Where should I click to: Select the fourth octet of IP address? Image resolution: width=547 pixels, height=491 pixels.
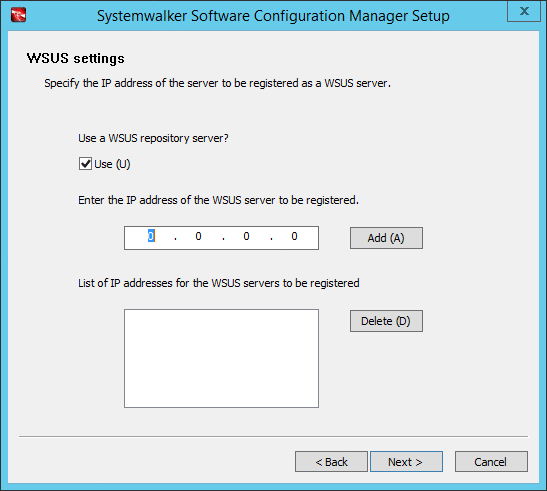tap(294, 236)
